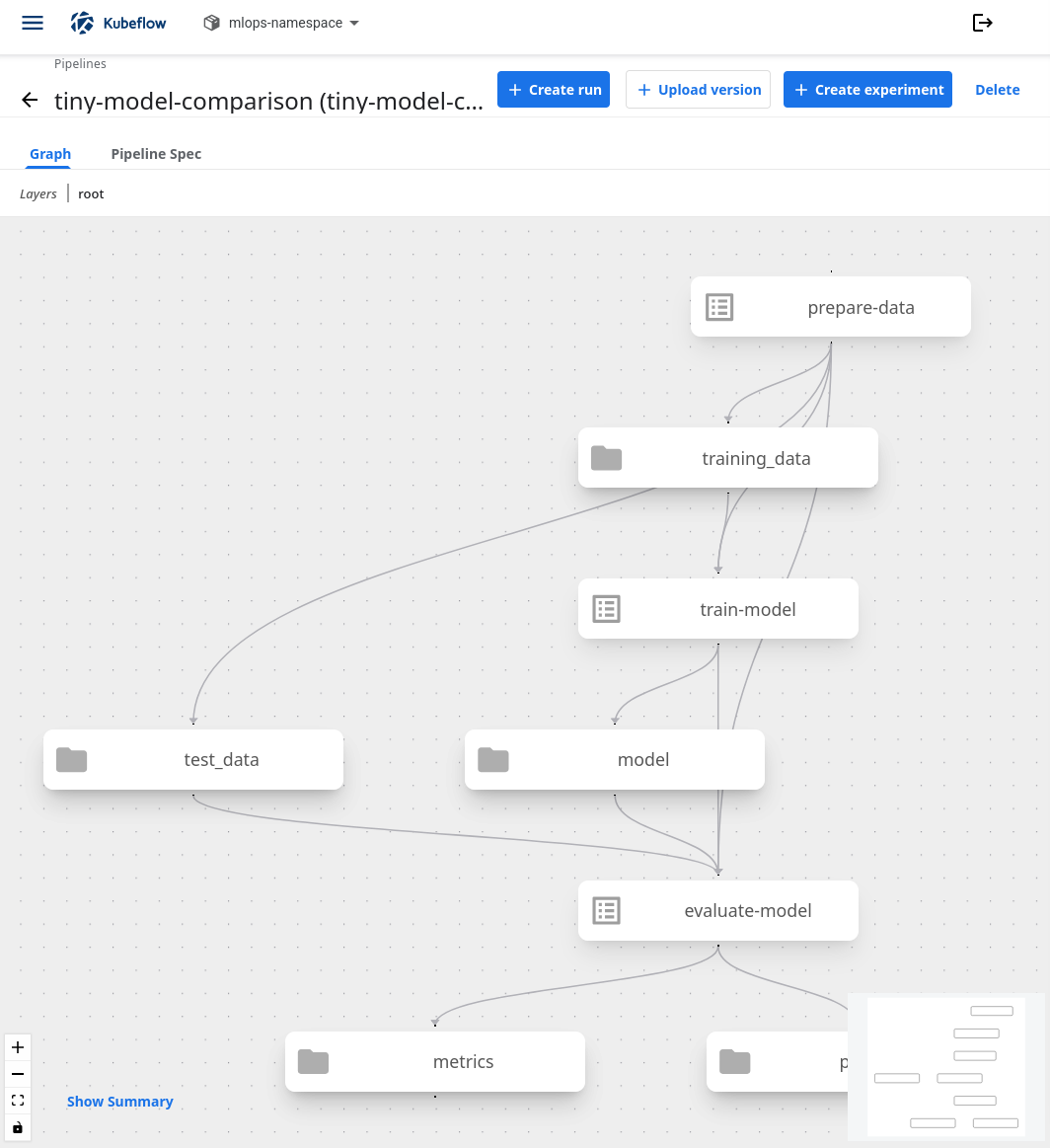Click the logout icon
Image resolution: width=1050 pixels, height=1148 pixels.
click(x=982, y=23)
